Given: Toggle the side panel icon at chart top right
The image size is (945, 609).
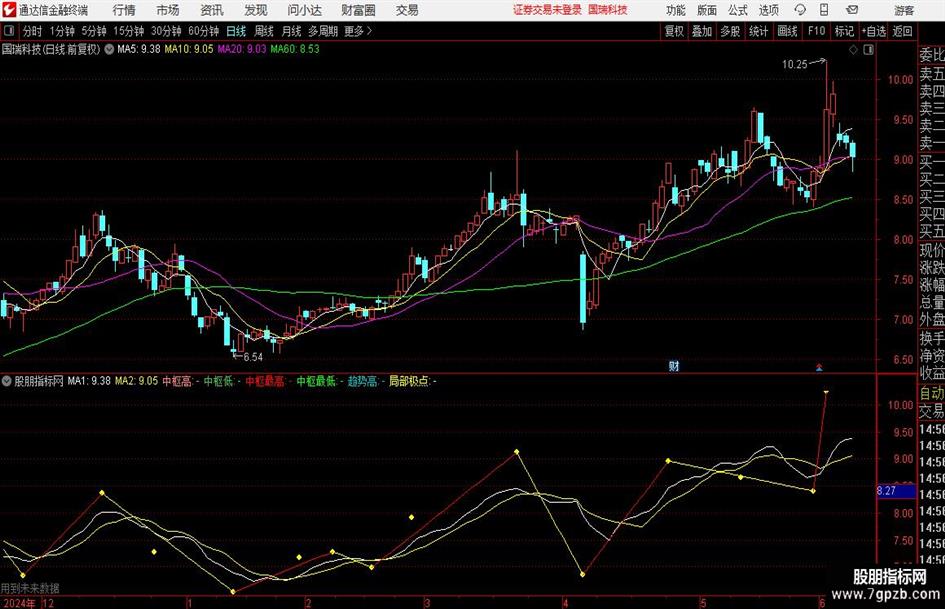Looking at the screenshot, I should pos(868,50).
